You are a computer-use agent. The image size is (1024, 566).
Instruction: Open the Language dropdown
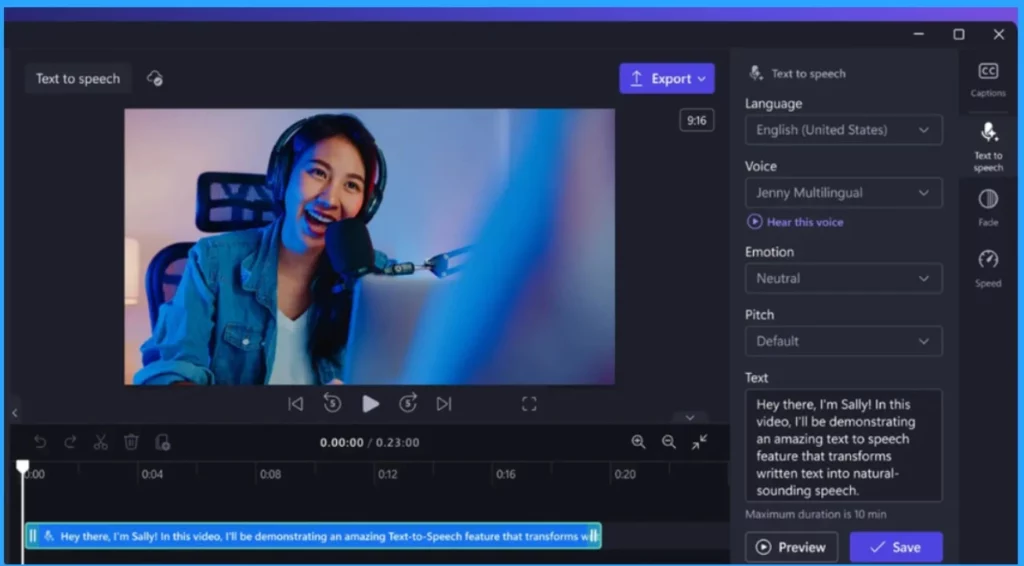pos(843,130)
